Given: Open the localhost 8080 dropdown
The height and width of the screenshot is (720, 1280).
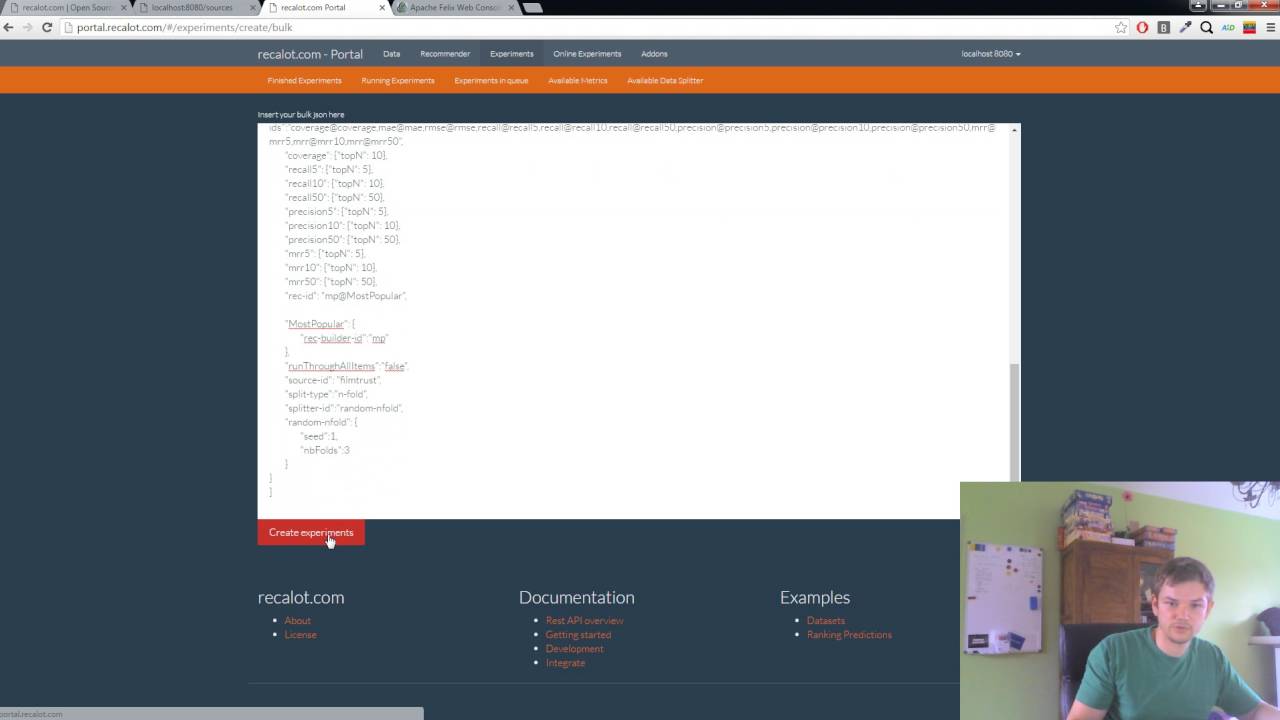Looking at the screenshot, I should point(991,54).
